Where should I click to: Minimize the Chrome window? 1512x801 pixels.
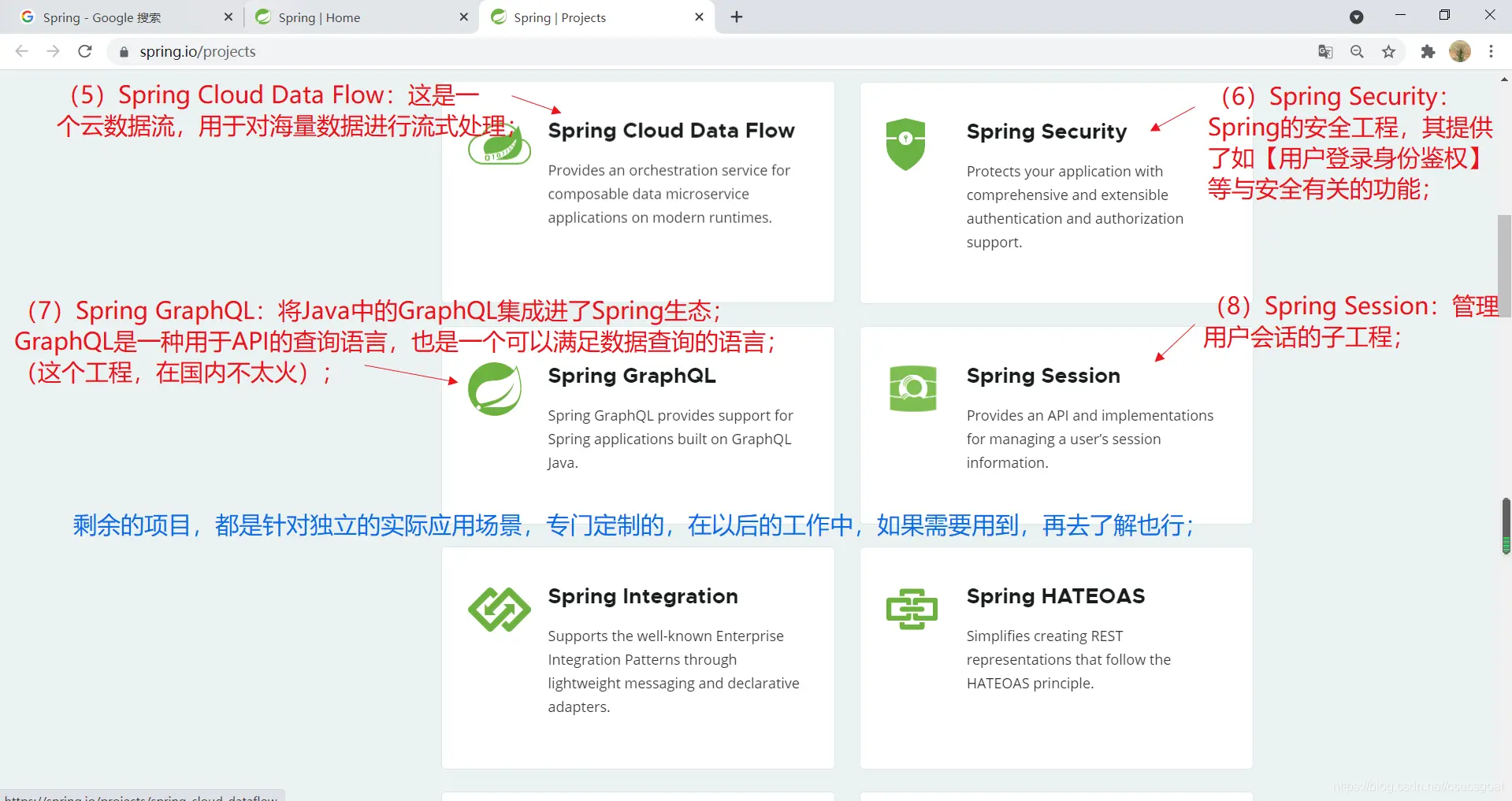tap(1400, 15)
